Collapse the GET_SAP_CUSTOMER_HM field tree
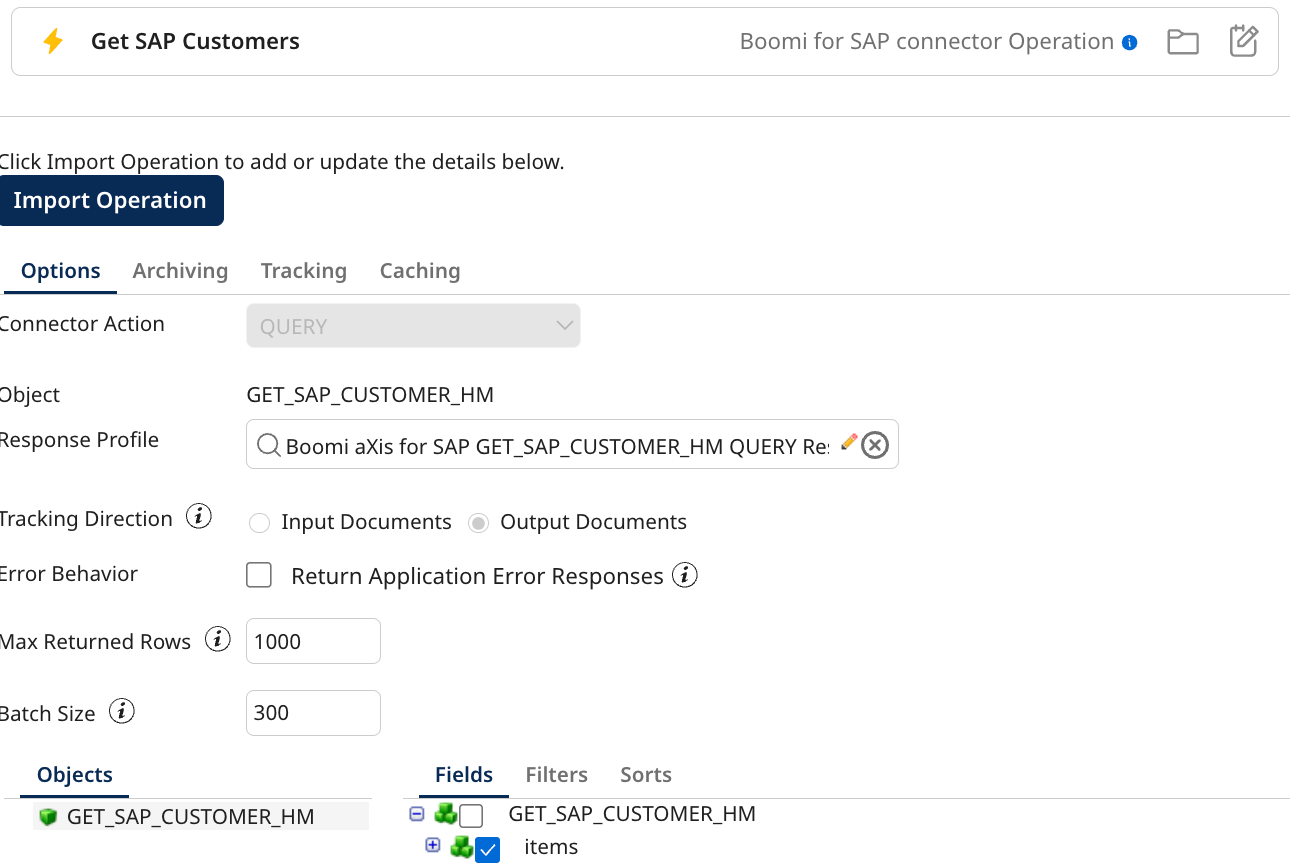Viewport: 1290px width, 868px height. [x=416, y=814]
